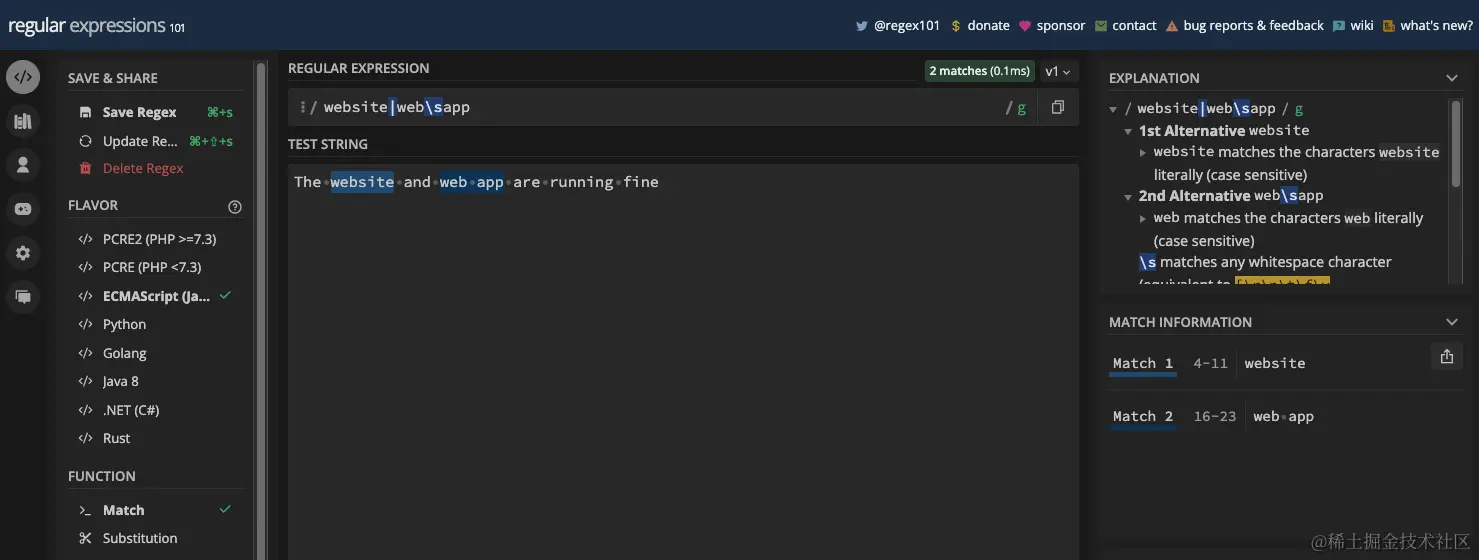Click Update Regex

pos(140,141)
